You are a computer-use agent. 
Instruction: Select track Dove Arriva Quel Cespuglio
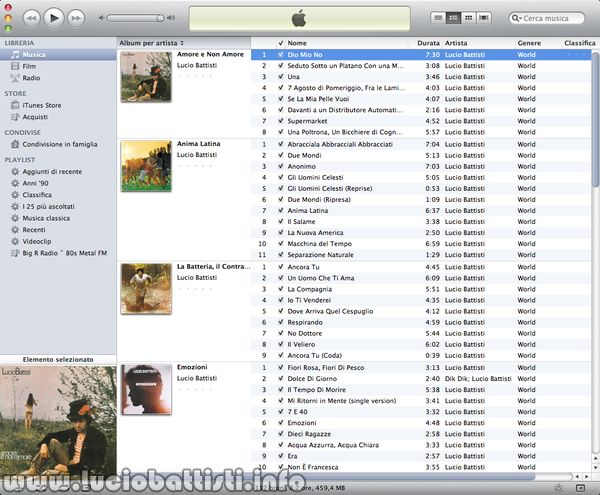click(x=421, y=311)
